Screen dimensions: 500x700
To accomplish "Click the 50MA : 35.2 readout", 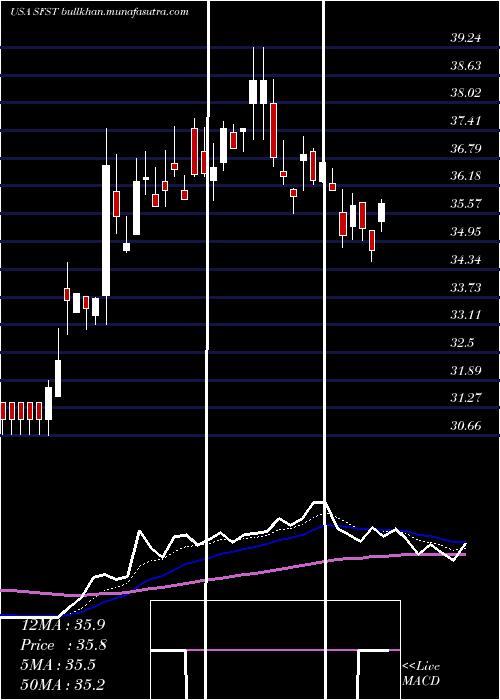I will (x=63, y=685).
